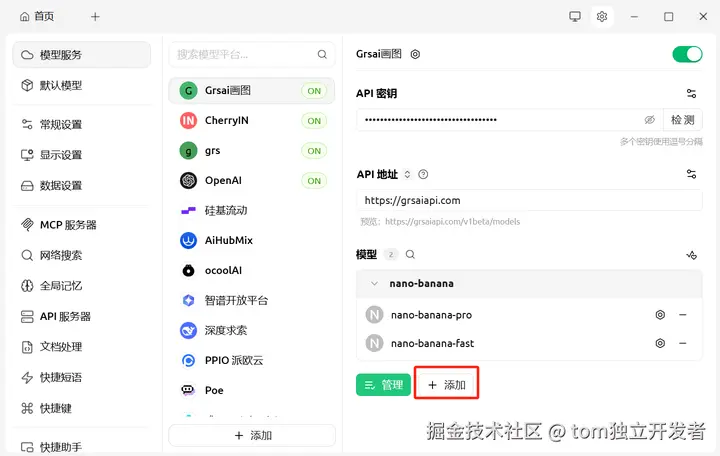Click the model health check icon
This screenshot has height=456, width=720.
coord(692,255)
